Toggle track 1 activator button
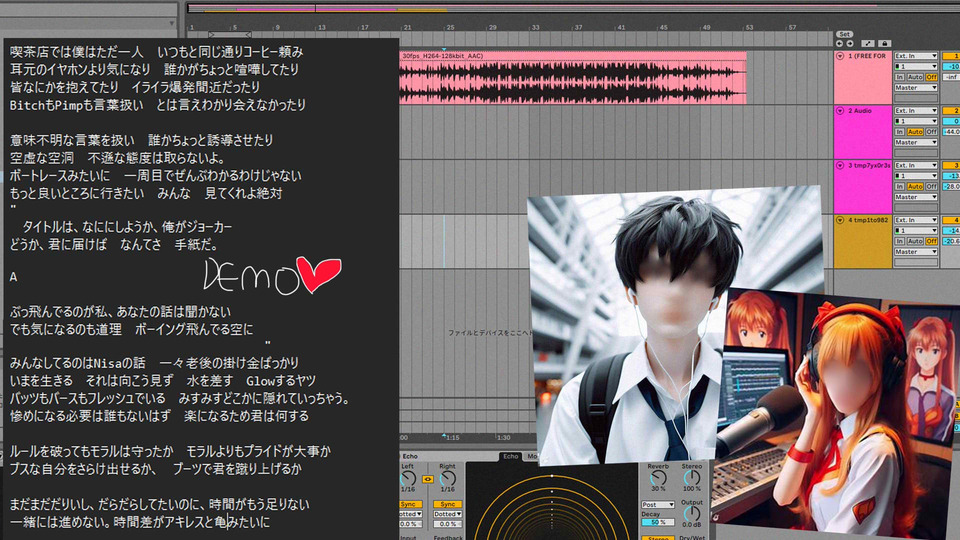Image resolution: width=960 pixels, height=540 pixels. click(951, 56)
